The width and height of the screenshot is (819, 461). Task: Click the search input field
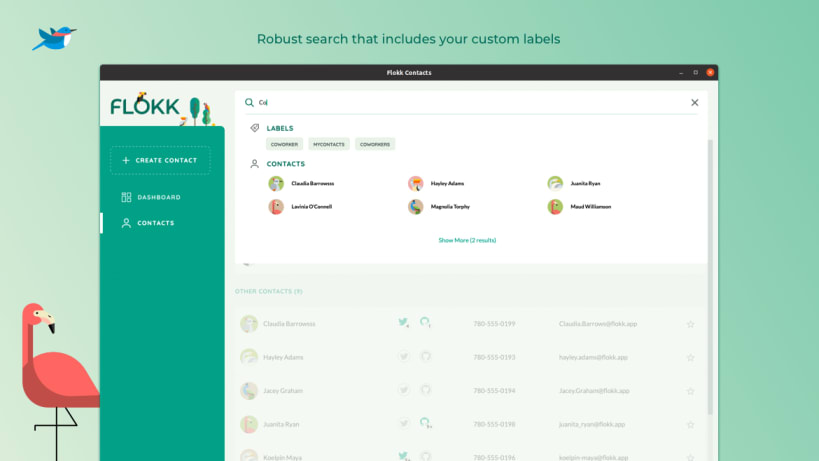[471, 102]
